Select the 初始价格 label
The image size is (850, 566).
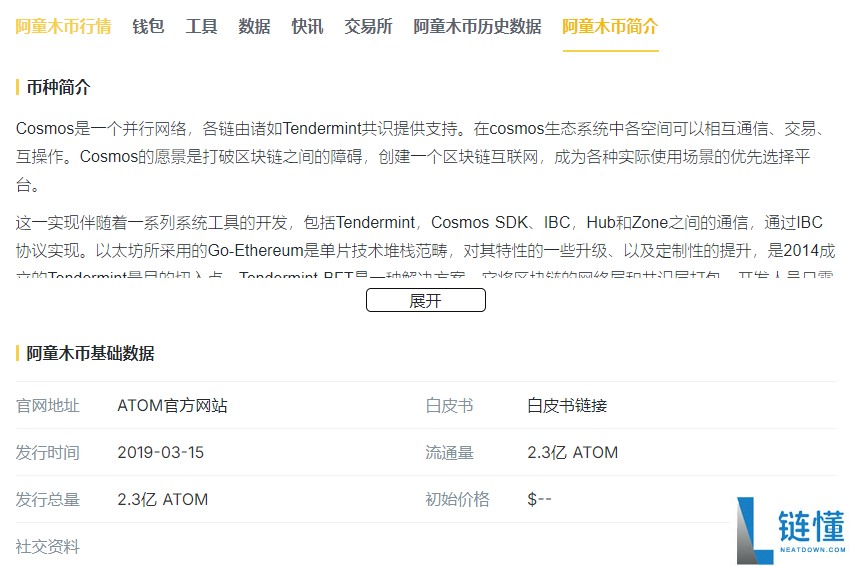click(458, 499)
